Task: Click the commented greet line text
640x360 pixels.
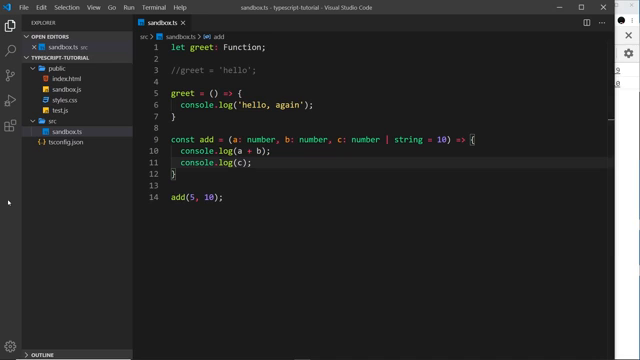Action: 213,70
